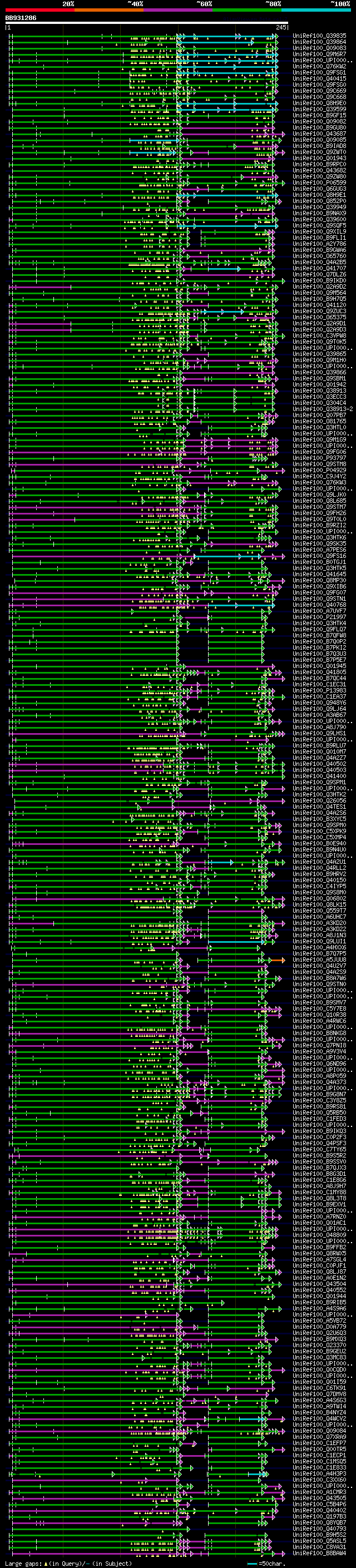This screenshot has width=356, height=1568.
Task: Select hit label UniRef100_Q43505
Action: (319, 1497)
